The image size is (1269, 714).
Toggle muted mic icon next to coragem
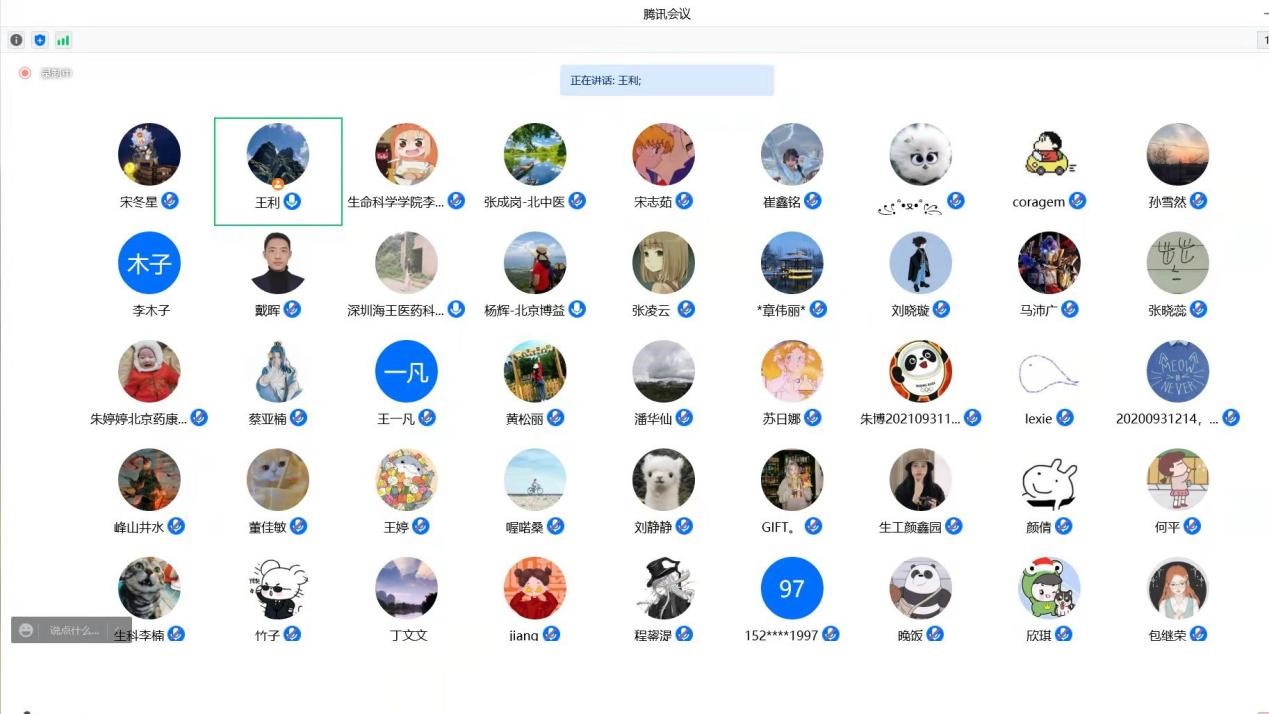click(x=1077, y=201)
